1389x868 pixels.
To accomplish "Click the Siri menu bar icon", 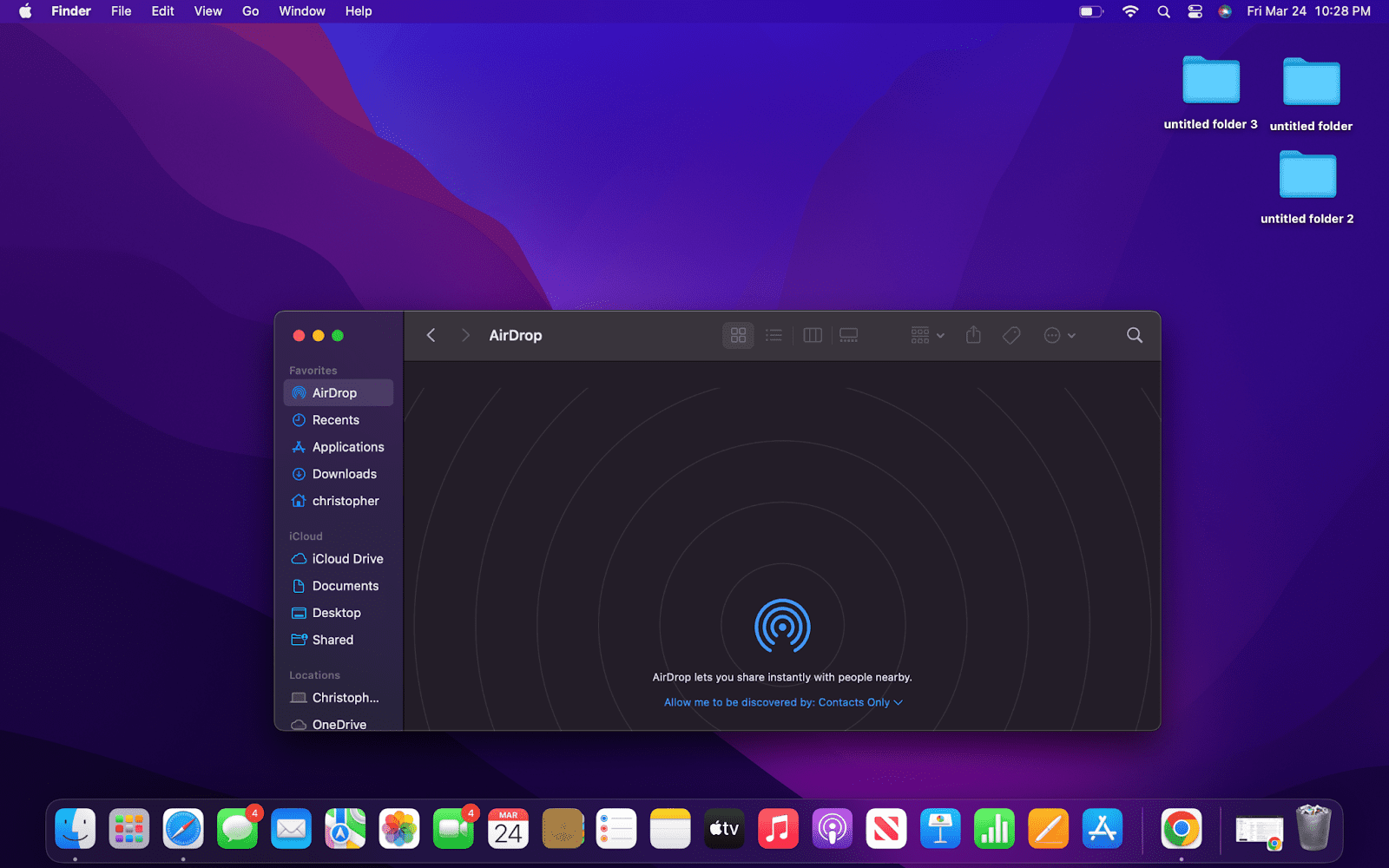I will 1225,11.
